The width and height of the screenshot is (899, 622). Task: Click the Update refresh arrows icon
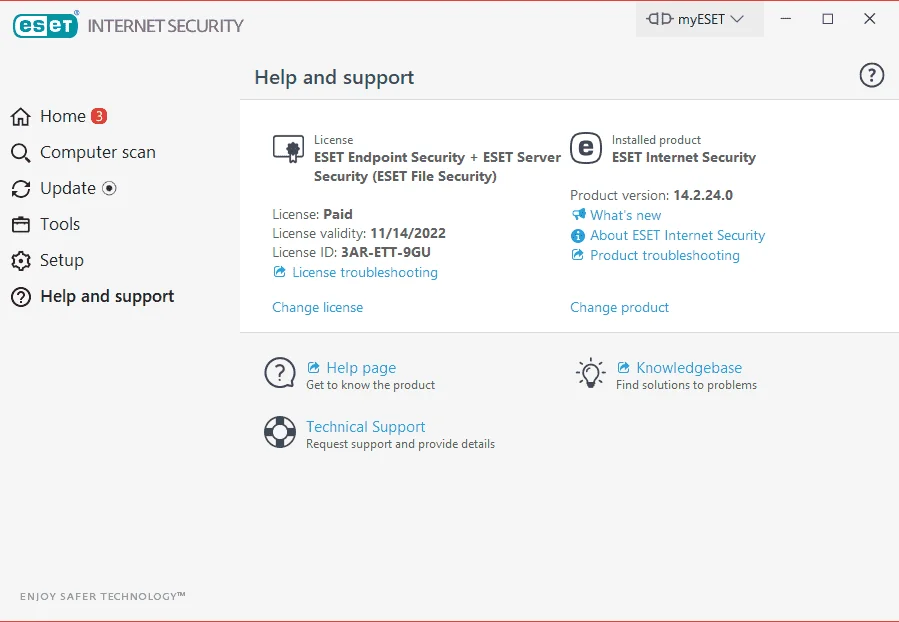(21, 189)
